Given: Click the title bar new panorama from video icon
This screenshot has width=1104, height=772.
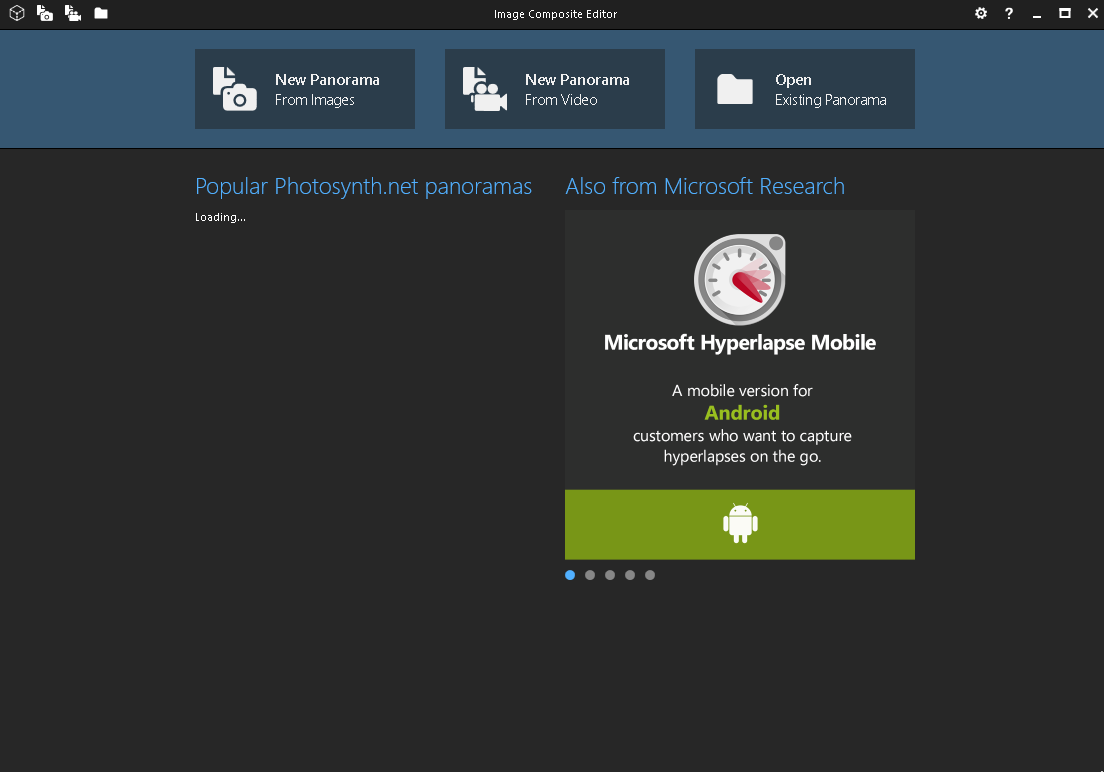Looking at the screenshot, I should pyautogui.click(x=73, y=13).
